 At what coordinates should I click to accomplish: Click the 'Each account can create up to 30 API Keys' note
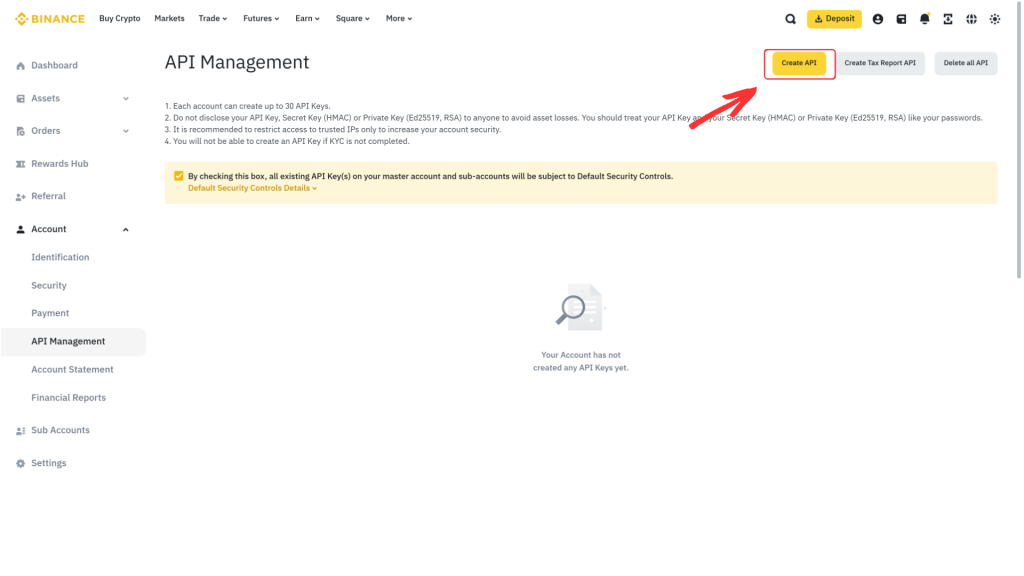(x=248, y=106)
